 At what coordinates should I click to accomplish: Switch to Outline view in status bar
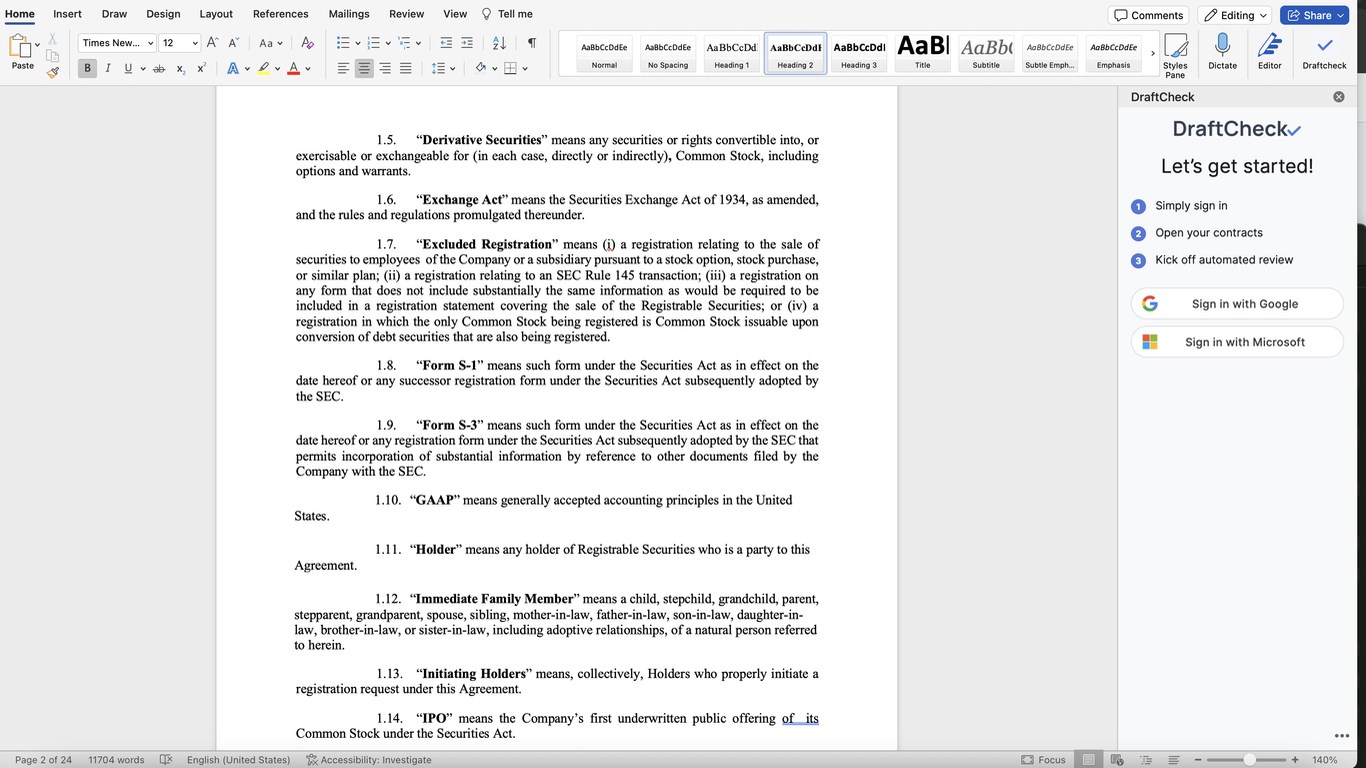[x=1146, y=760]
